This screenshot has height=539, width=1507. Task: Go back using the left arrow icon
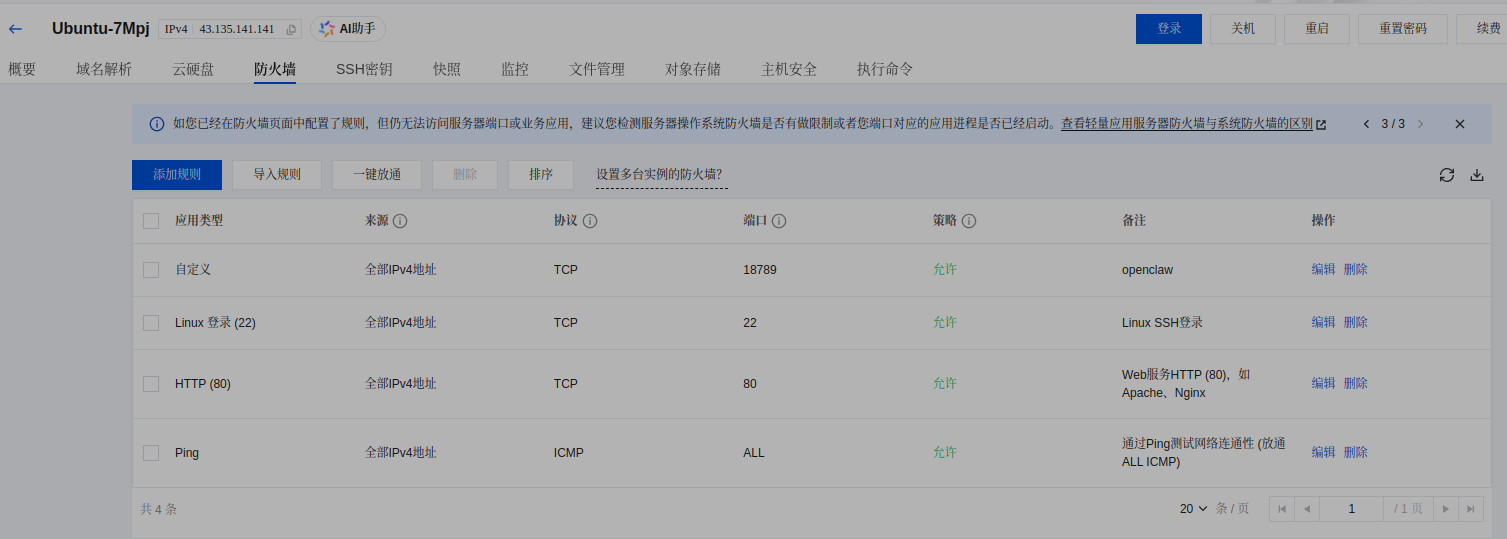click(x=15, y=29)
